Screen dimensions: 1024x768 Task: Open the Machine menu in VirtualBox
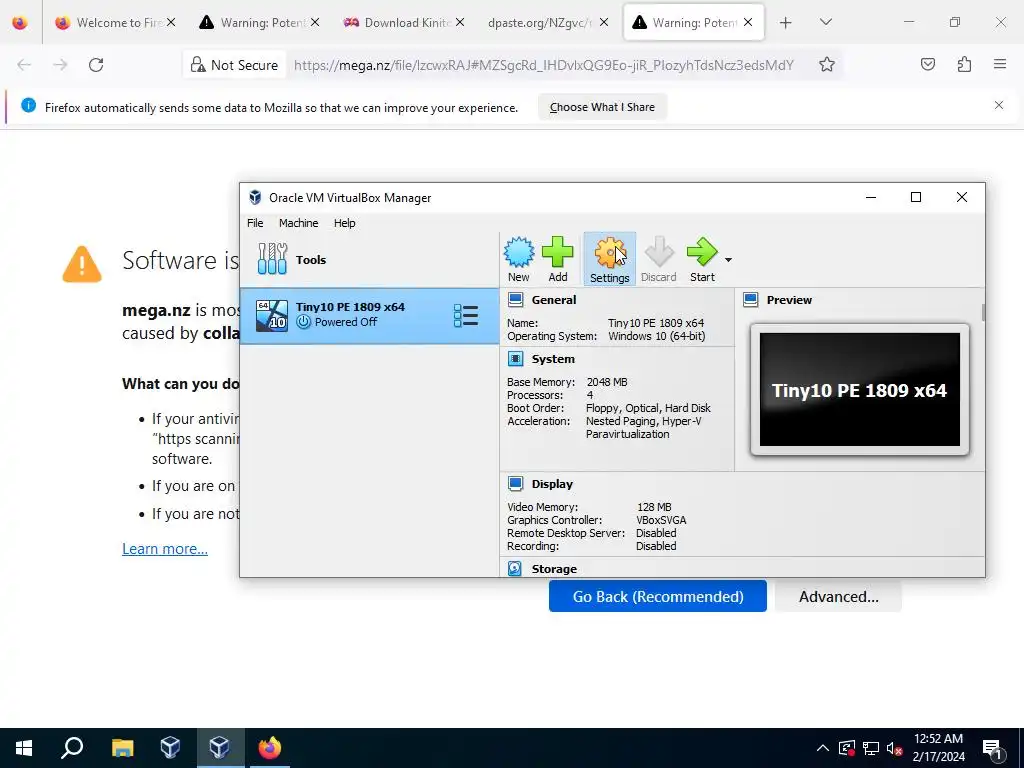coord(298,223)
